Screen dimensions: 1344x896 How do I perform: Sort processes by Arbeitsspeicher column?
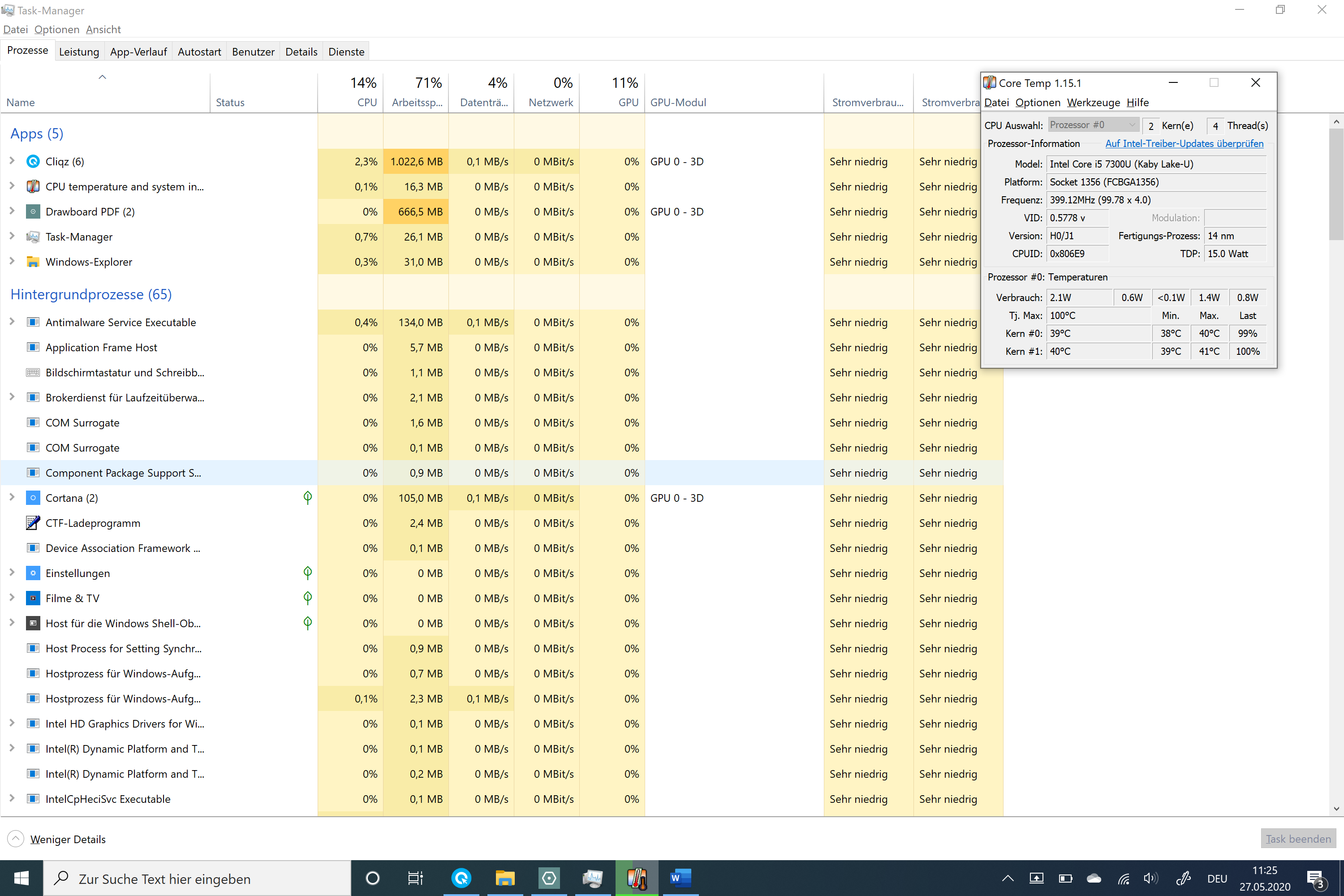[416, 93]
